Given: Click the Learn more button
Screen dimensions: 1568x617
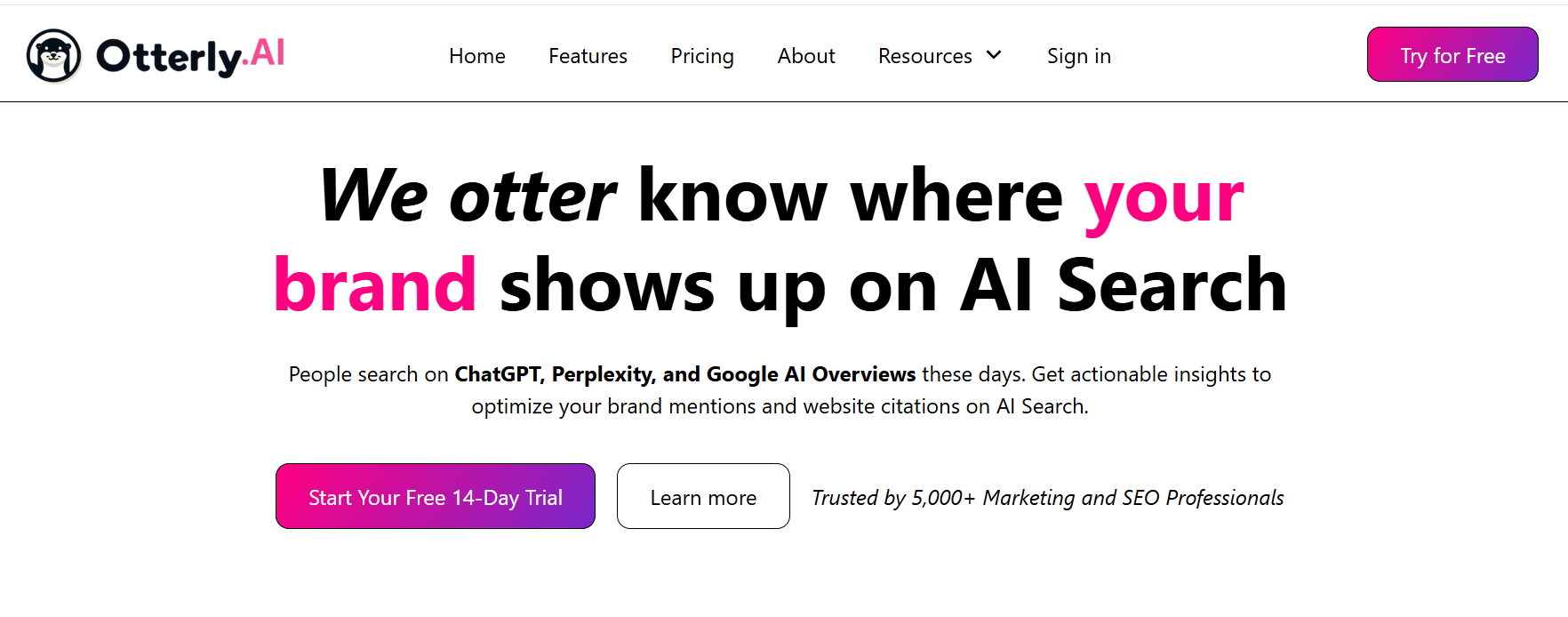Looking at the screenshot, I should pyautogui.click(x=702, y=496).
